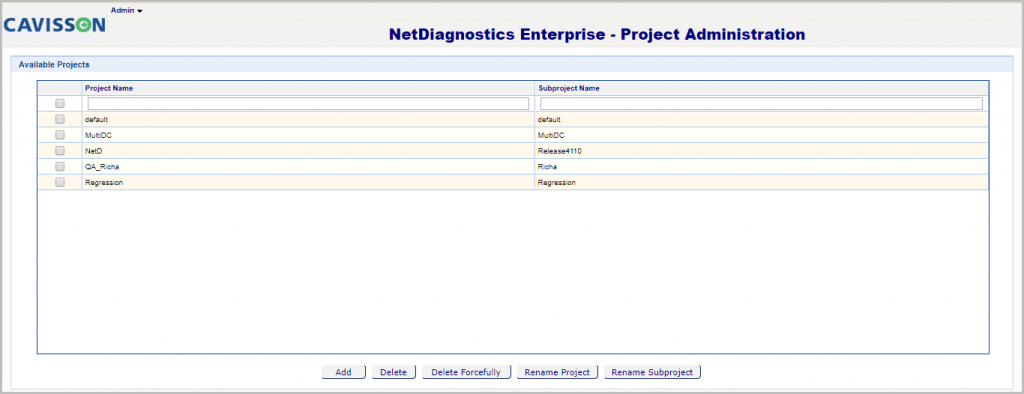Click the Rename Subproject button
The width and height of the screenshot is (1024, 394).
pyautogui.click(x=652, y=372)
